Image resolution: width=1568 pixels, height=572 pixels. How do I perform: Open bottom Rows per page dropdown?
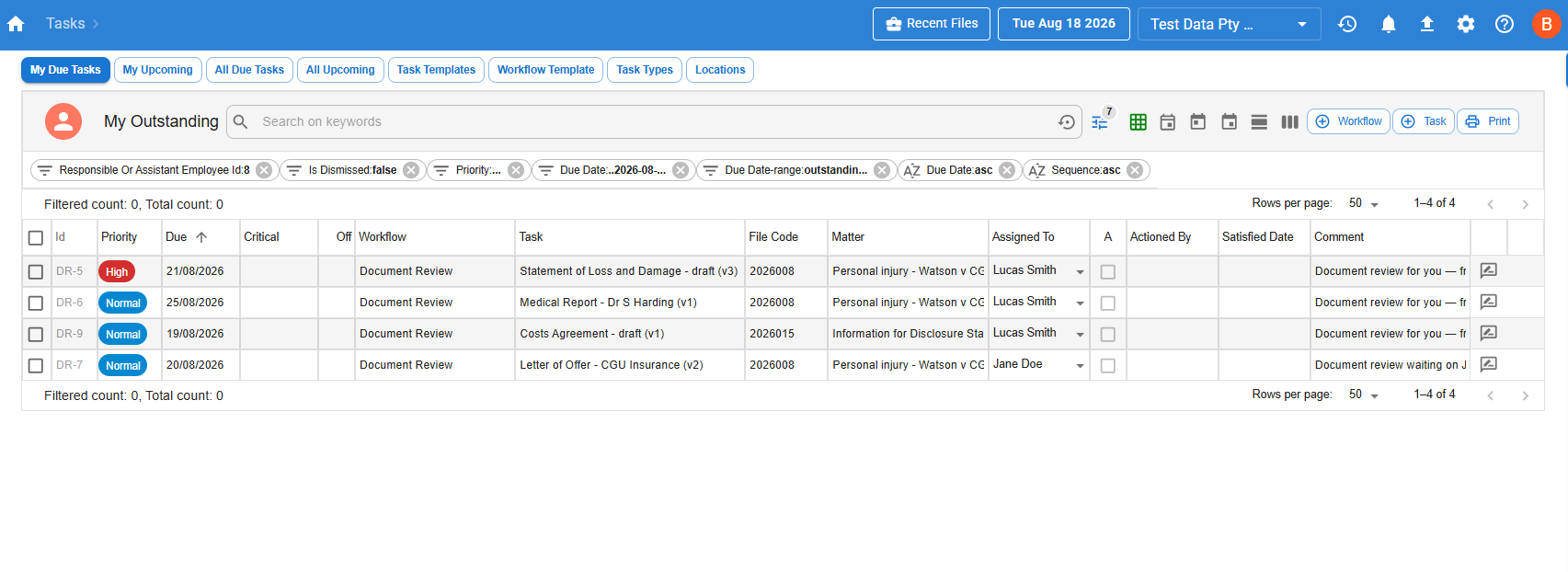[1365, 395]
